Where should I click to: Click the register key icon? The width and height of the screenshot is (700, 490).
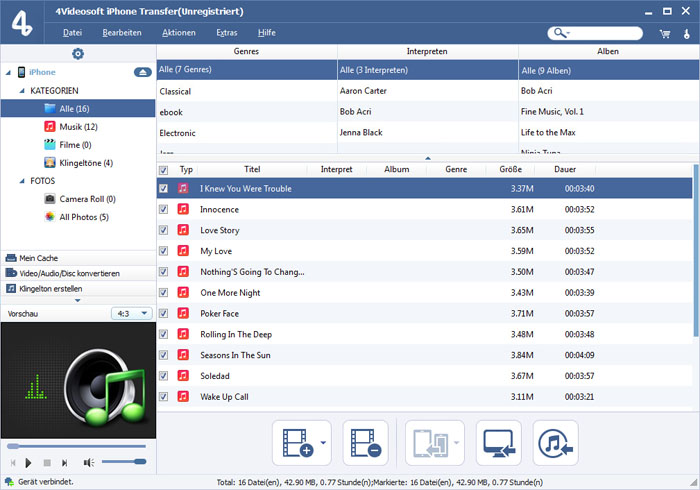[x=687, y=33]
